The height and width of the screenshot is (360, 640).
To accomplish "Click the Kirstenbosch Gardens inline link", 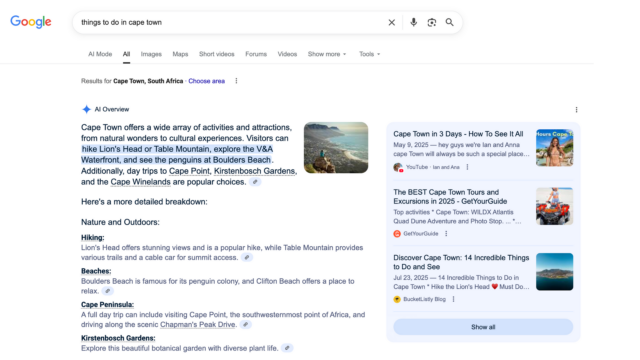I will (x=255, y=171).
